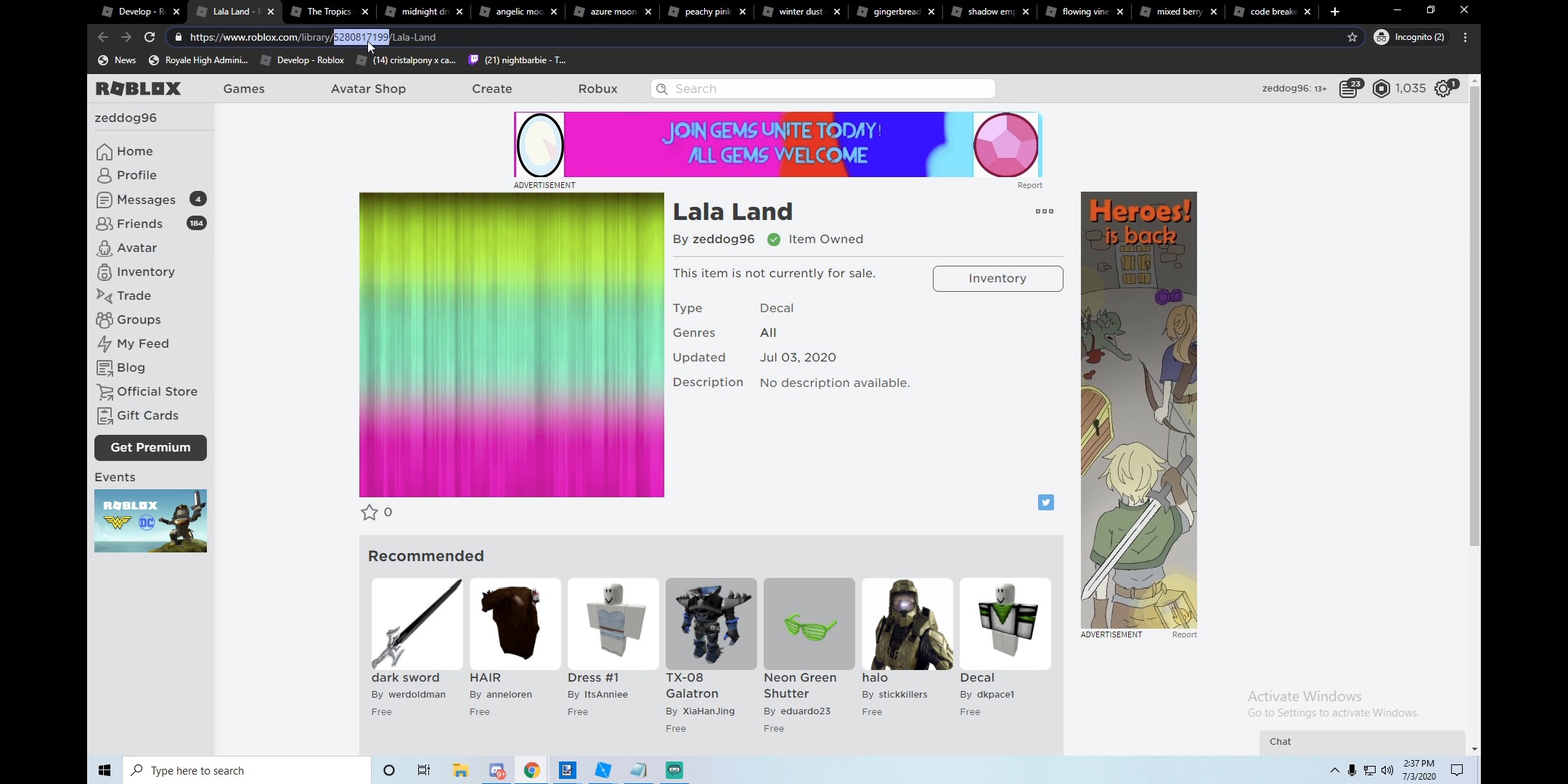This screenshot has height=784, width=1568.
Task: Click the page vertical scrollbar
Action: (1474, 316)
